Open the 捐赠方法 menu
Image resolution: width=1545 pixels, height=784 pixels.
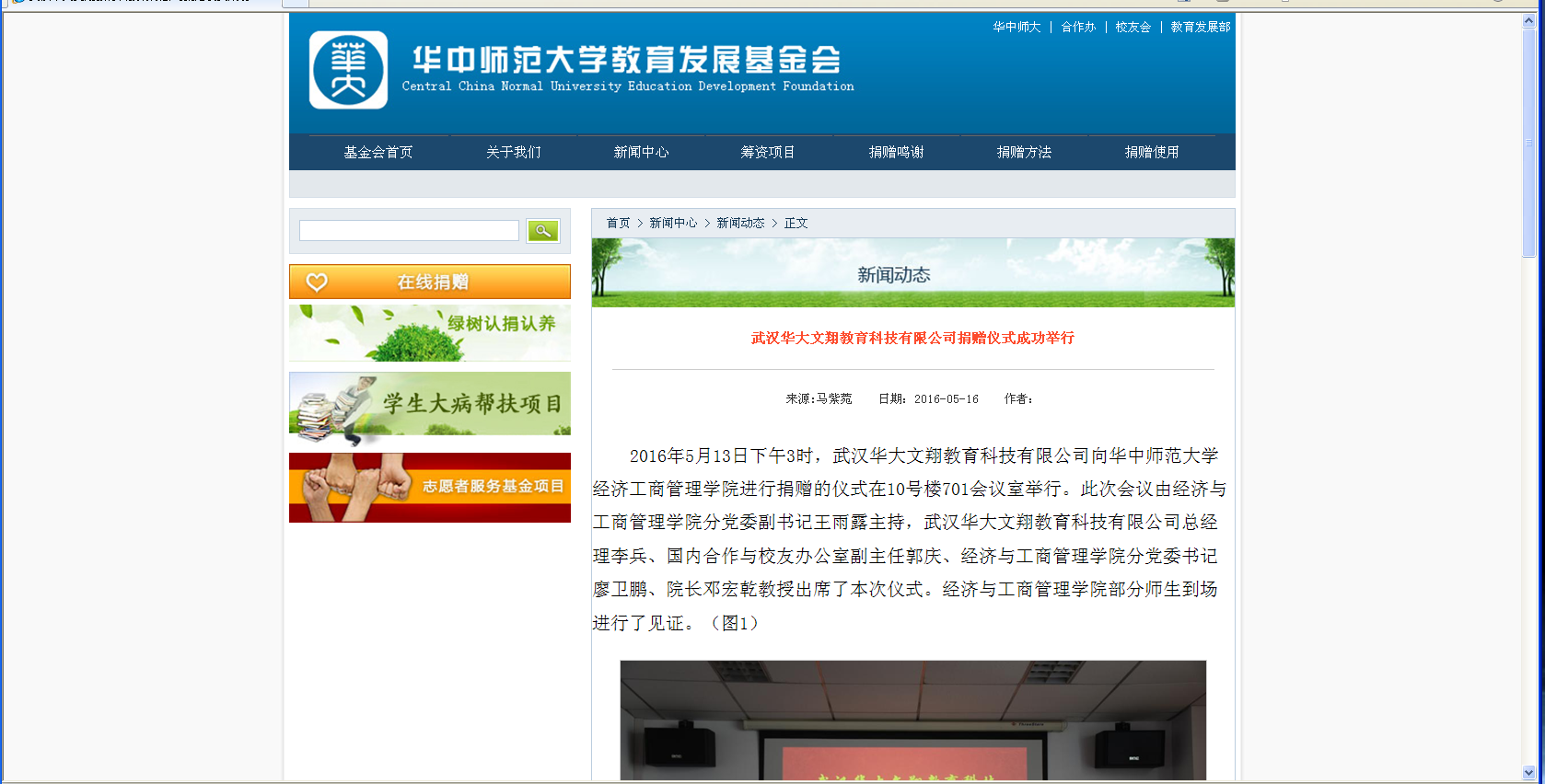1025,153
